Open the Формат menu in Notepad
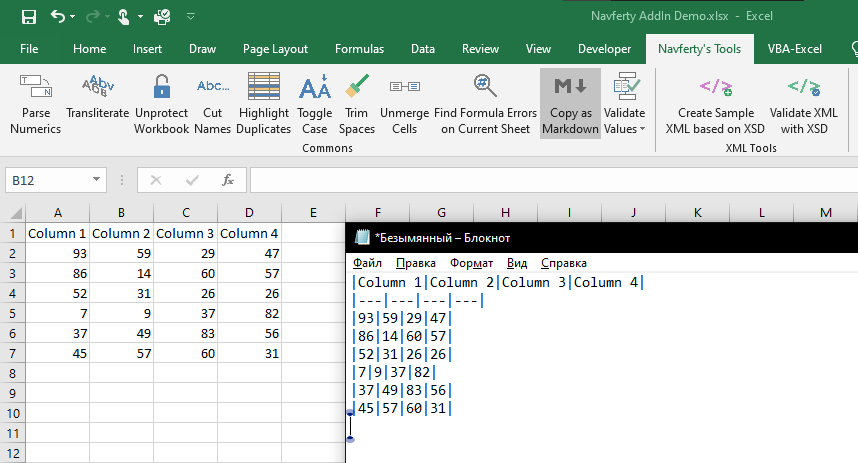Viewport: 858px width, 463px height. [x=472, y=263]
